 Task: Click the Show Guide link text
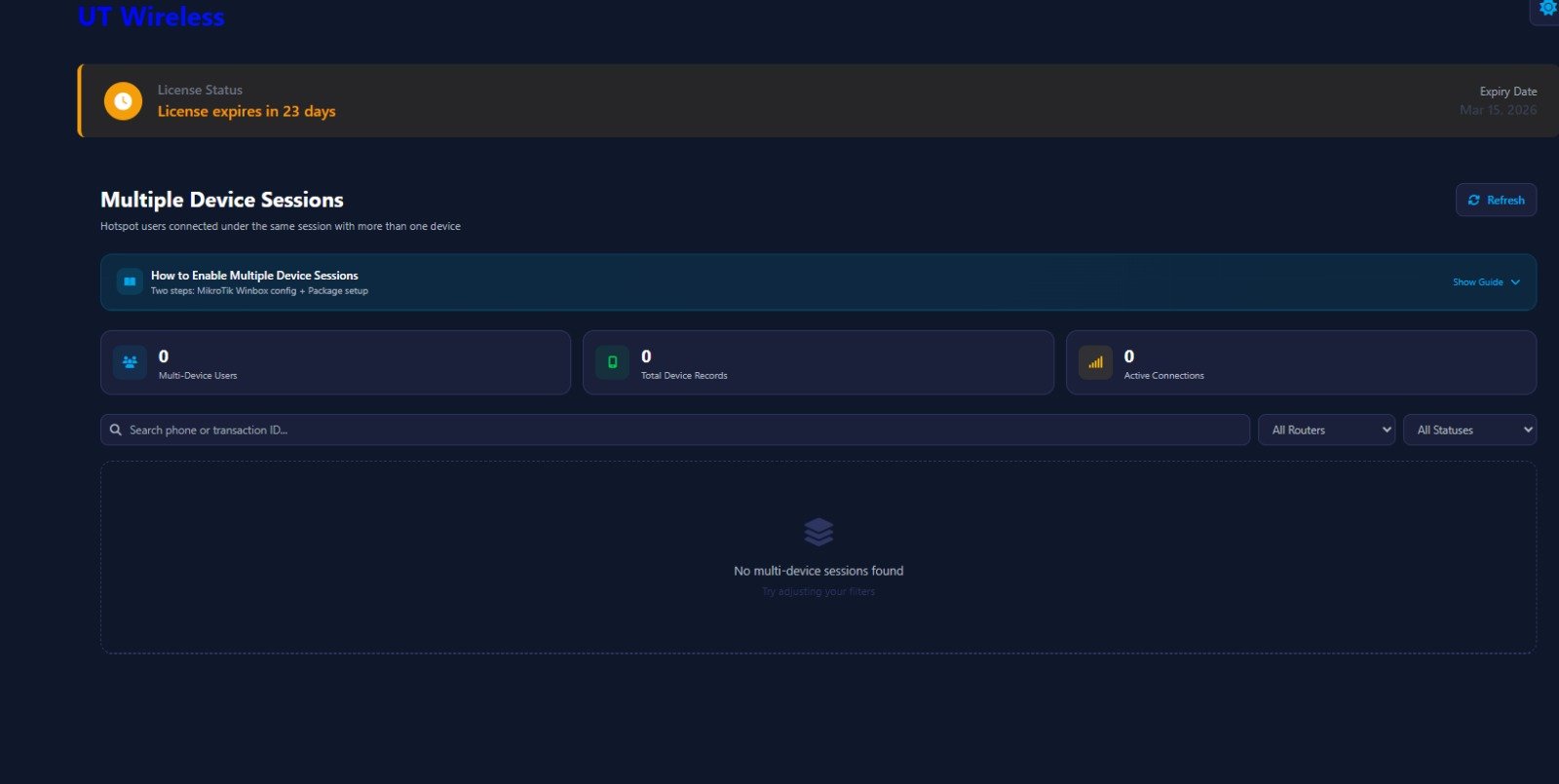[x=1477, y=282]
